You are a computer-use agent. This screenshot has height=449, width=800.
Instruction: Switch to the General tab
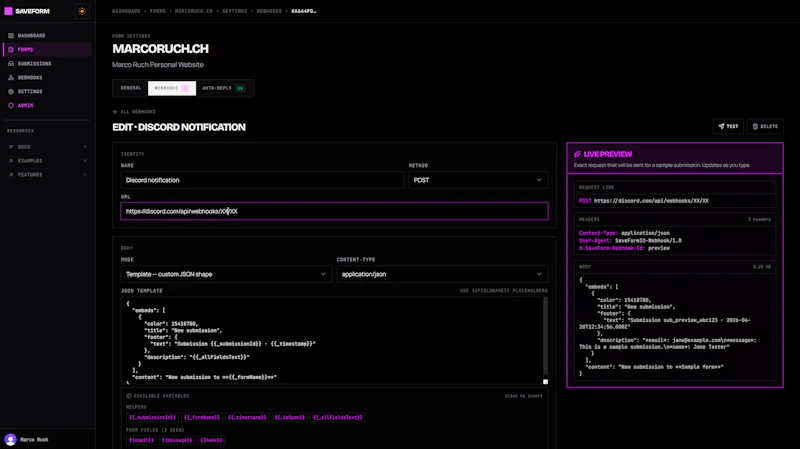(131, 88)
